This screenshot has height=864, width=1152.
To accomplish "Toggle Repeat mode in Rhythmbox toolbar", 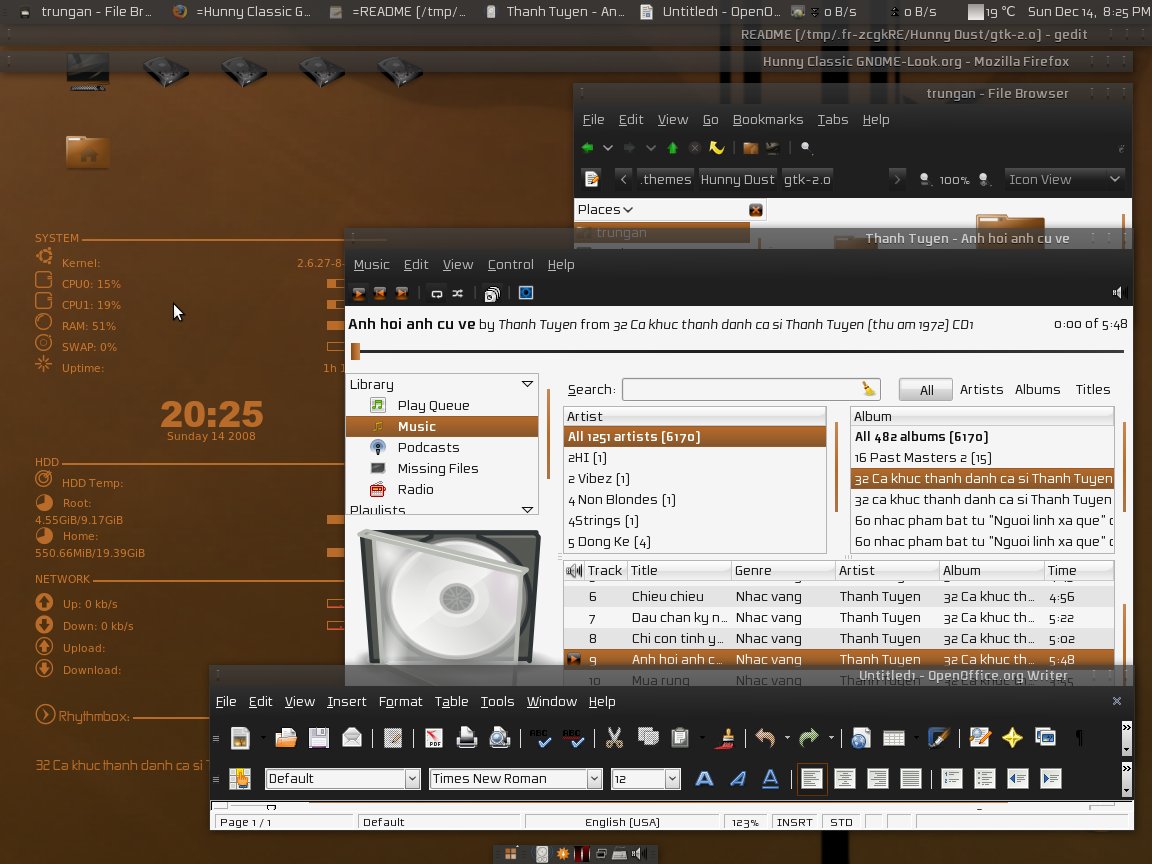I will (436, 293).
